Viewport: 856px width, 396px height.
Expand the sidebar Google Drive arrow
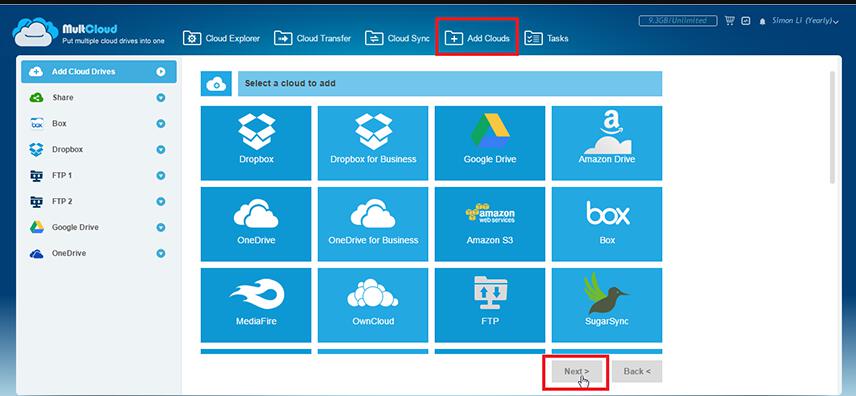click(x=160, y=227)
